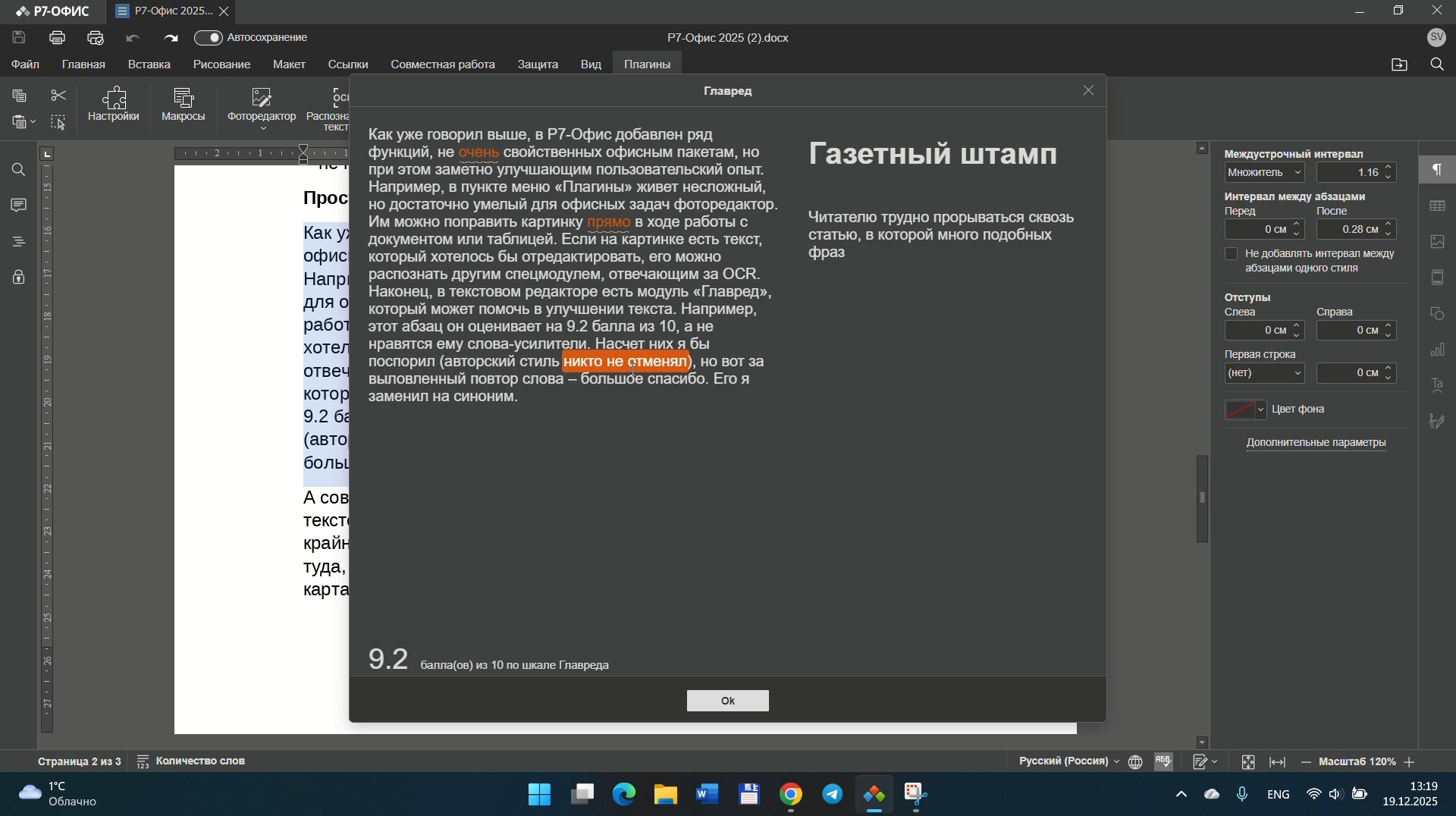Image resolution: width=1456 pixels, height=816 pixels.
Task: Expand the Русский (Россия) language selector
Action: tap(1068, 761)
